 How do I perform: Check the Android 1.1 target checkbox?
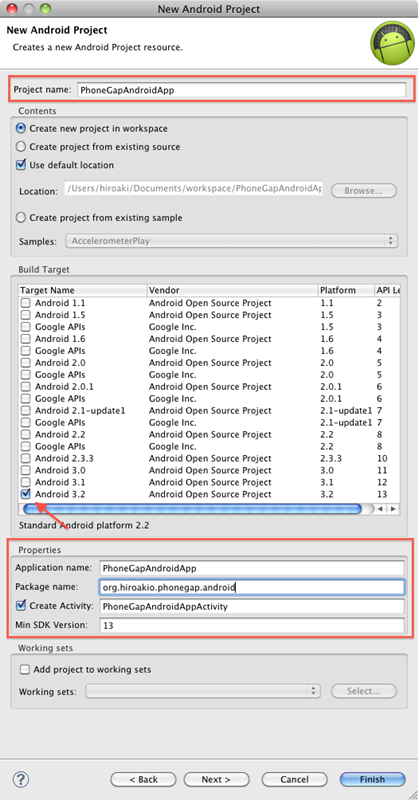click(x=25, y=303)
